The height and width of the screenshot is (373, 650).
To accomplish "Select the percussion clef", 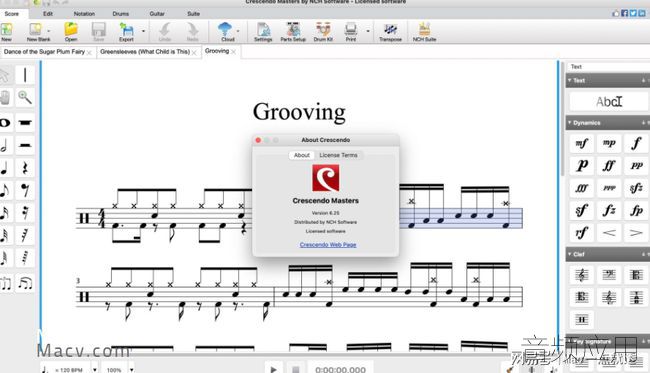I will [582, 320].
